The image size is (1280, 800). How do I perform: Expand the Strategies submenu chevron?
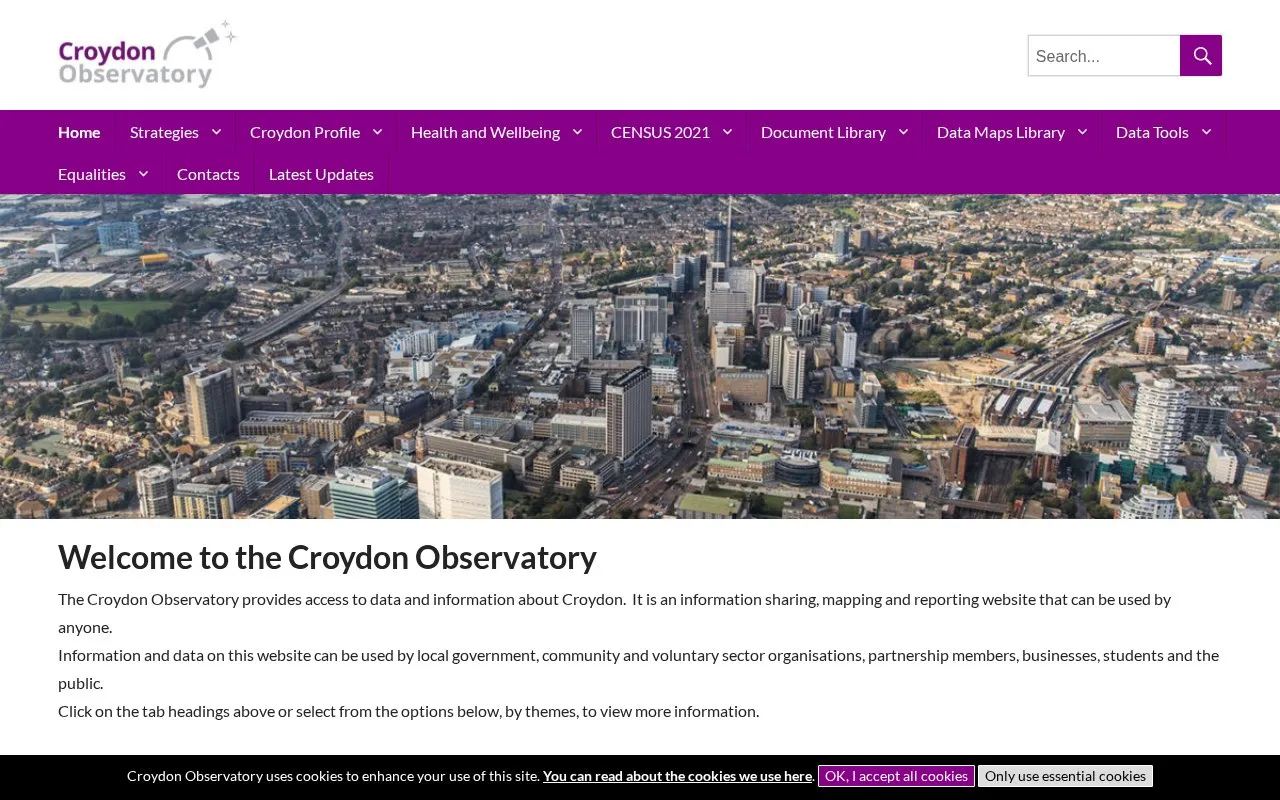[216, 132]
